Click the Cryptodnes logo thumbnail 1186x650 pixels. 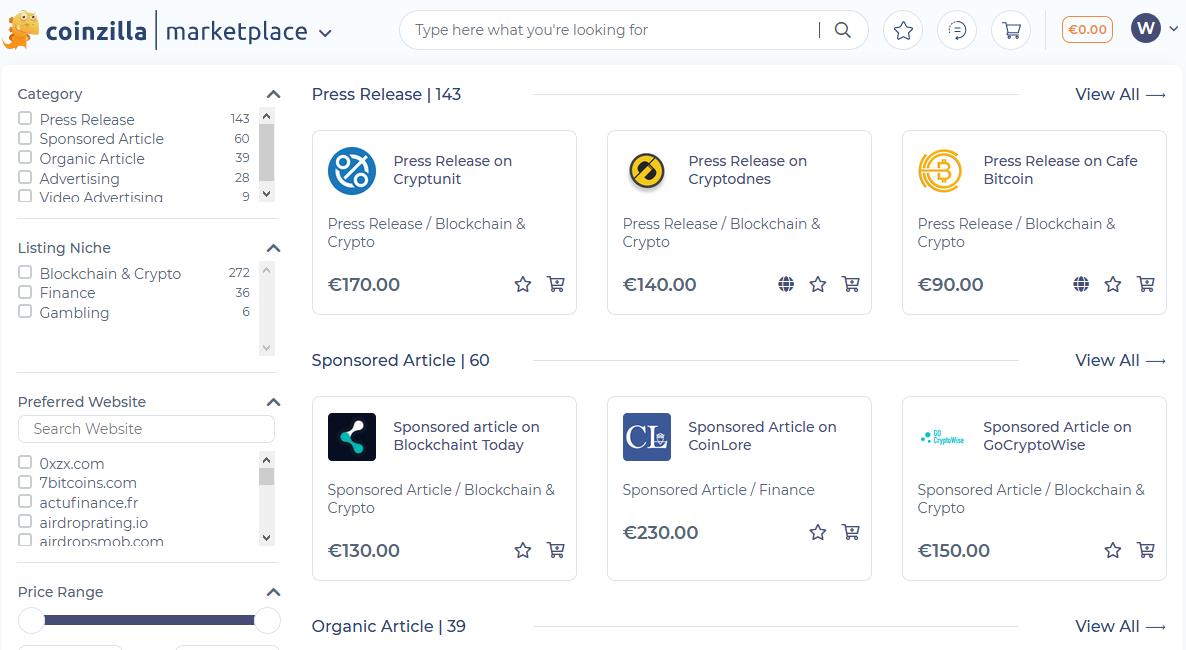pos(647,170)
